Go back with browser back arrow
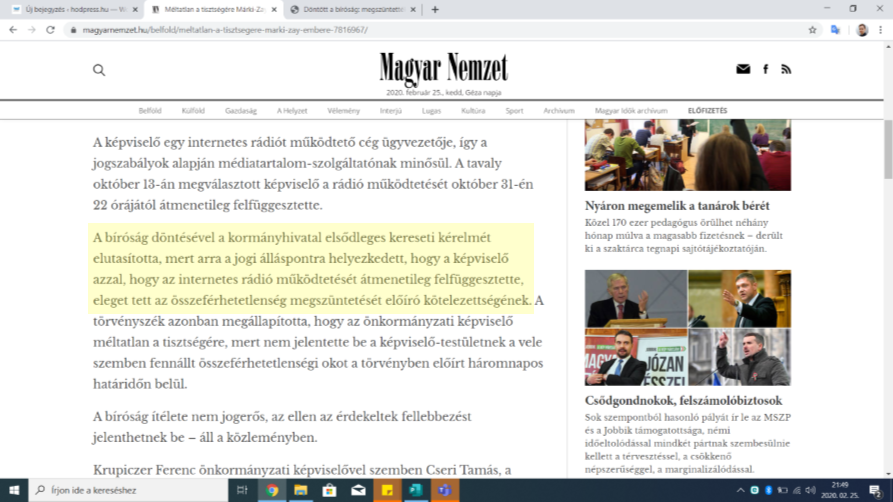The image size is (893, 502). pos(12,30)
